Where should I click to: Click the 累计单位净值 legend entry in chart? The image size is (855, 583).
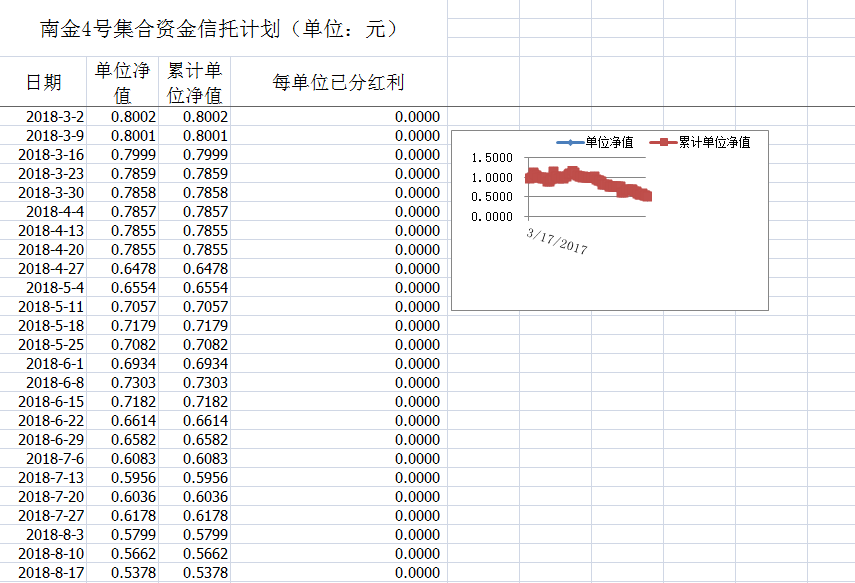click(700, 143)
